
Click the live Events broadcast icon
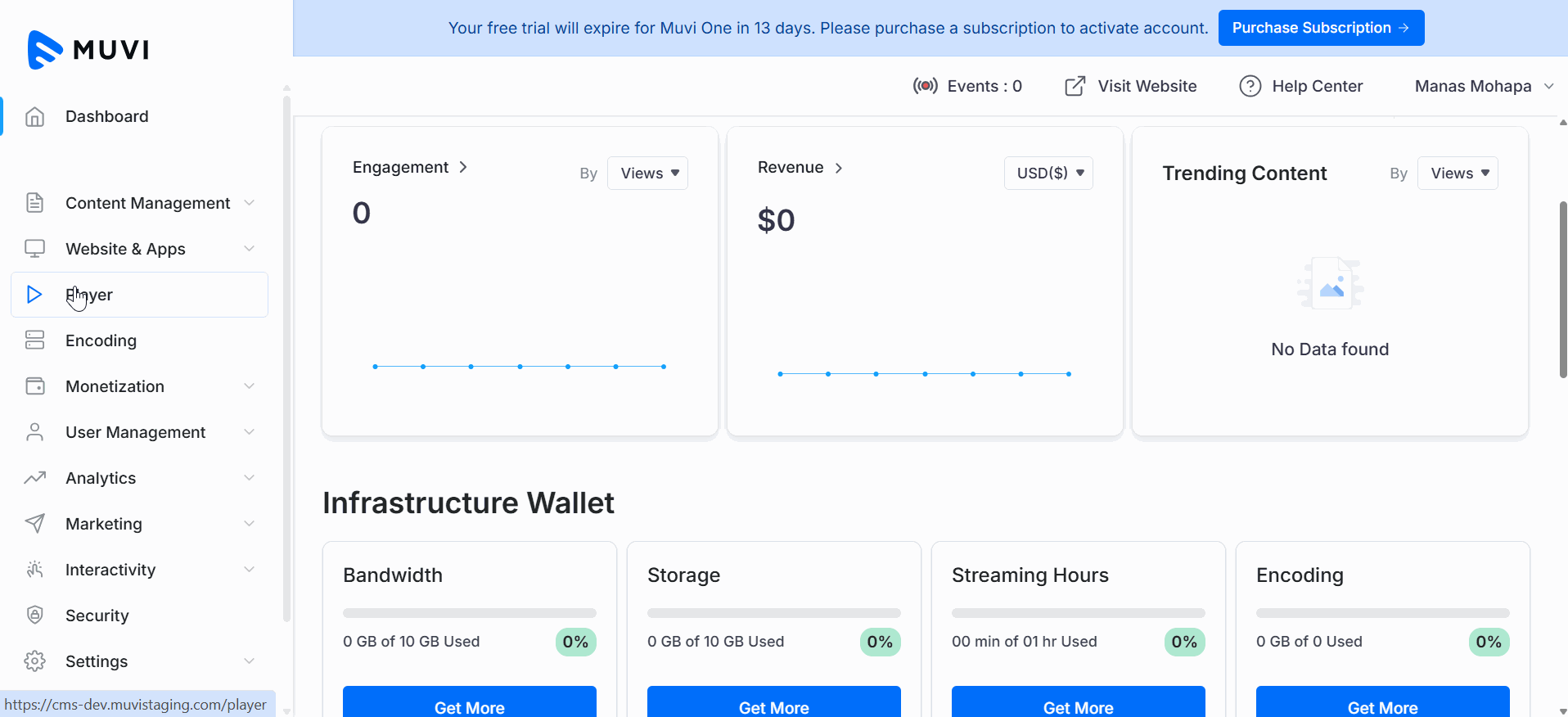pyautogui.click(x=925, y=86)
